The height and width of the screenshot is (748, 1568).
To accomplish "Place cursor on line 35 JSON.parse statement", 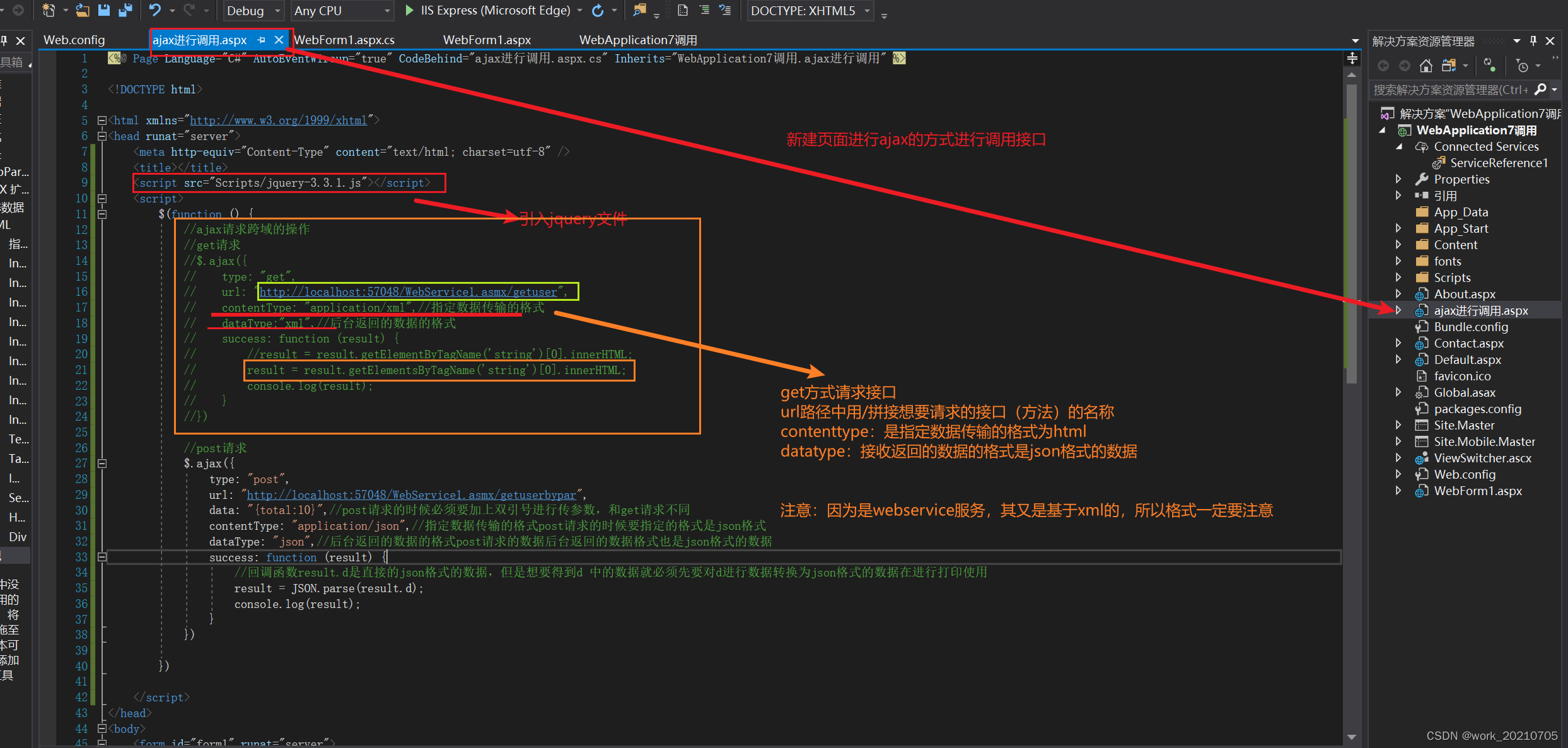I will tap(328, 588).
